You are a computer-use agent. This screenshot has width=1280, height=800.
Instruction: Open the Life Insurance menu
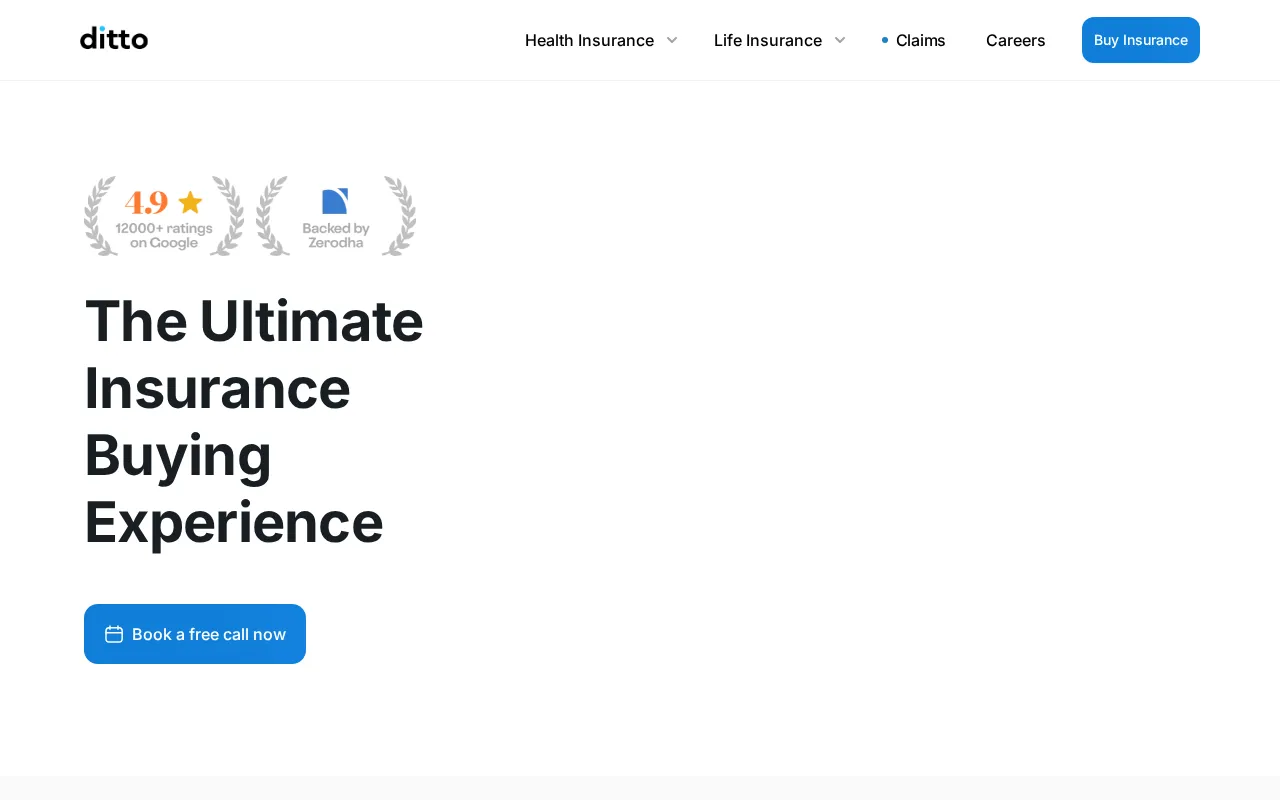tap(767, 40)
